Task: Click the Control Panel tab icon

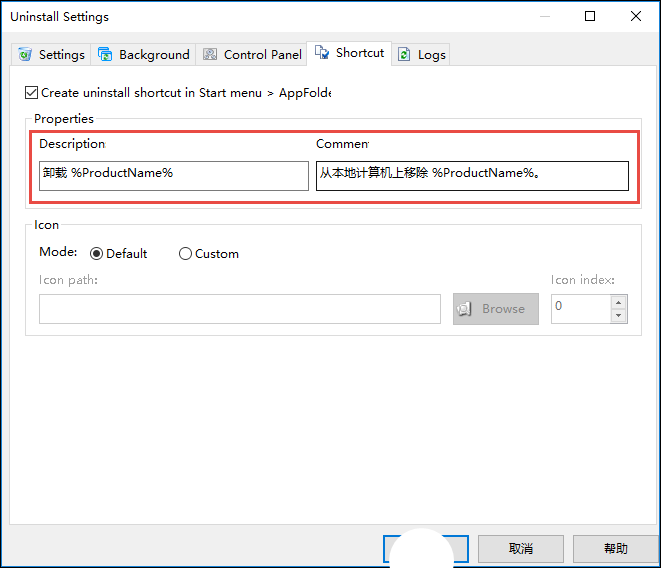Action: pos(210,54)
